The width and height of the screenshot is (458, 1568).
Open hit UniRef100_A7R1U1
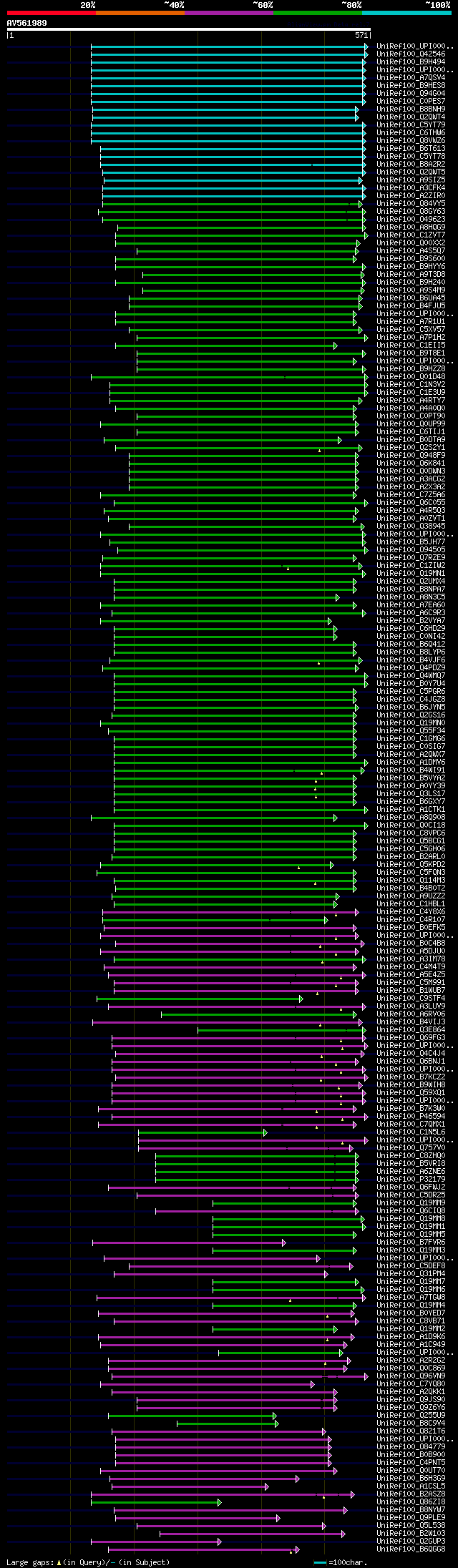[x=411, y=321]
